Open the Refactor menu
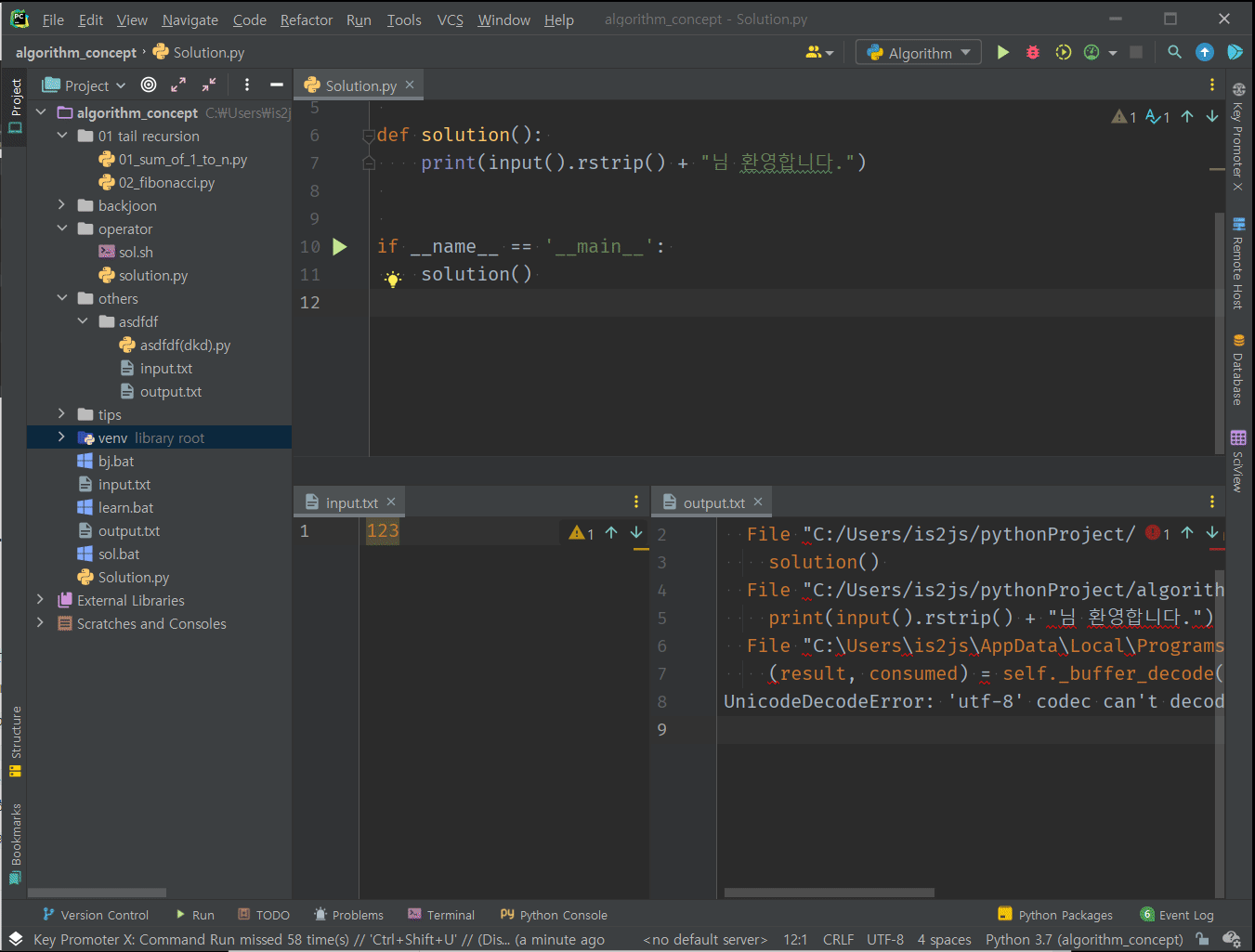This screenshot has width=1255, height=952. coord(306,20)
